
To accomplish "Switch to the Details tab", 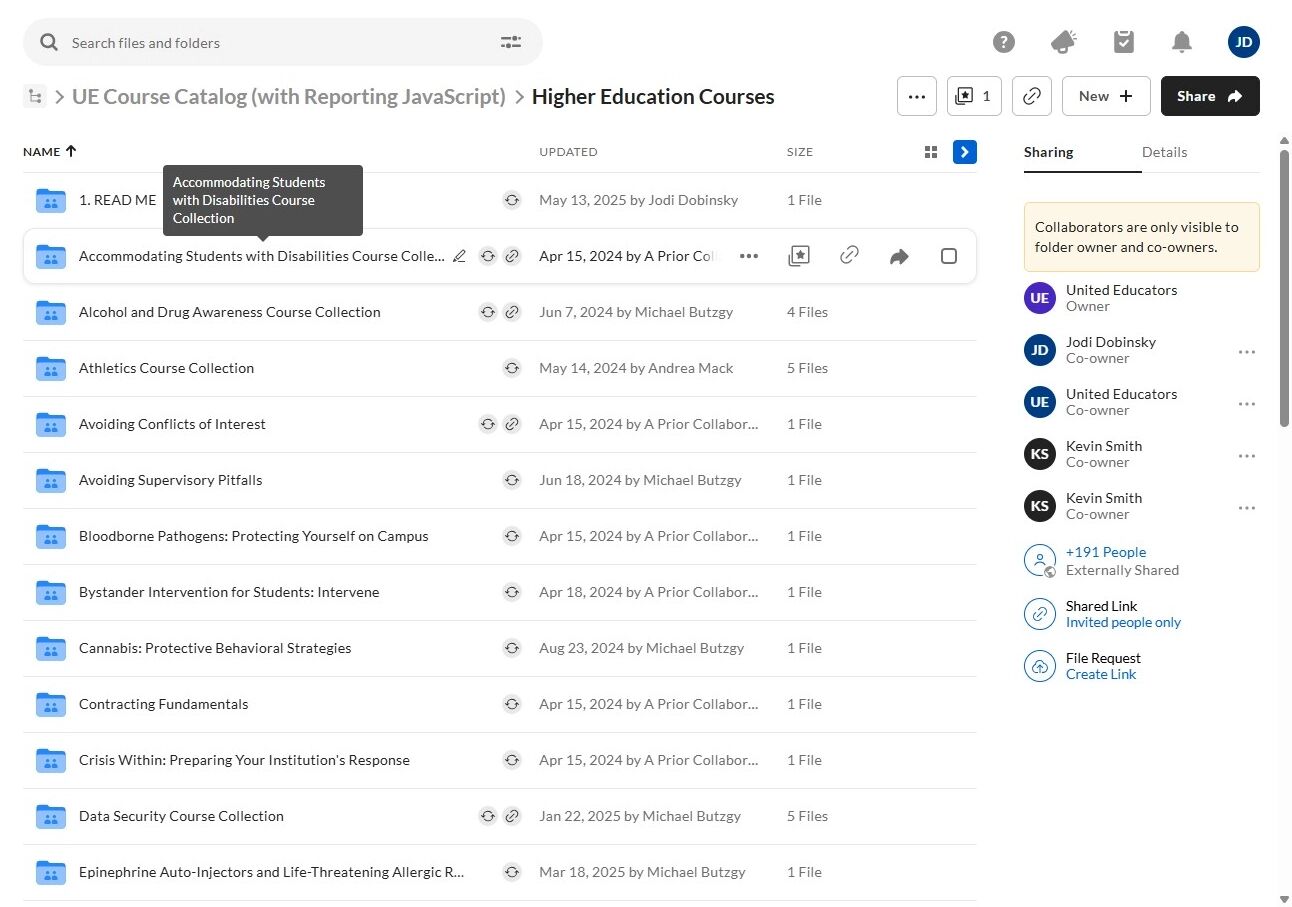I will coord(1164,152).
